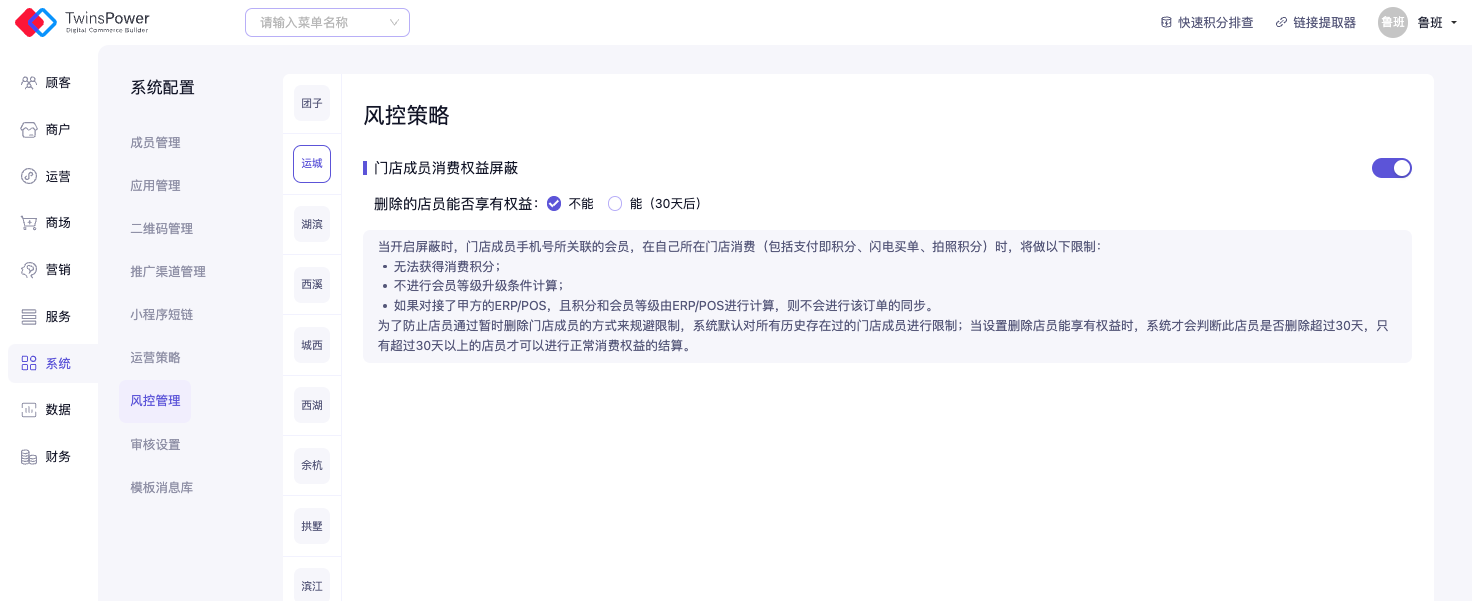This screenshot has width=1472, height=601.
Task: Open 成员管理 in system configuration menu
Action: click(x=155, y=143)
